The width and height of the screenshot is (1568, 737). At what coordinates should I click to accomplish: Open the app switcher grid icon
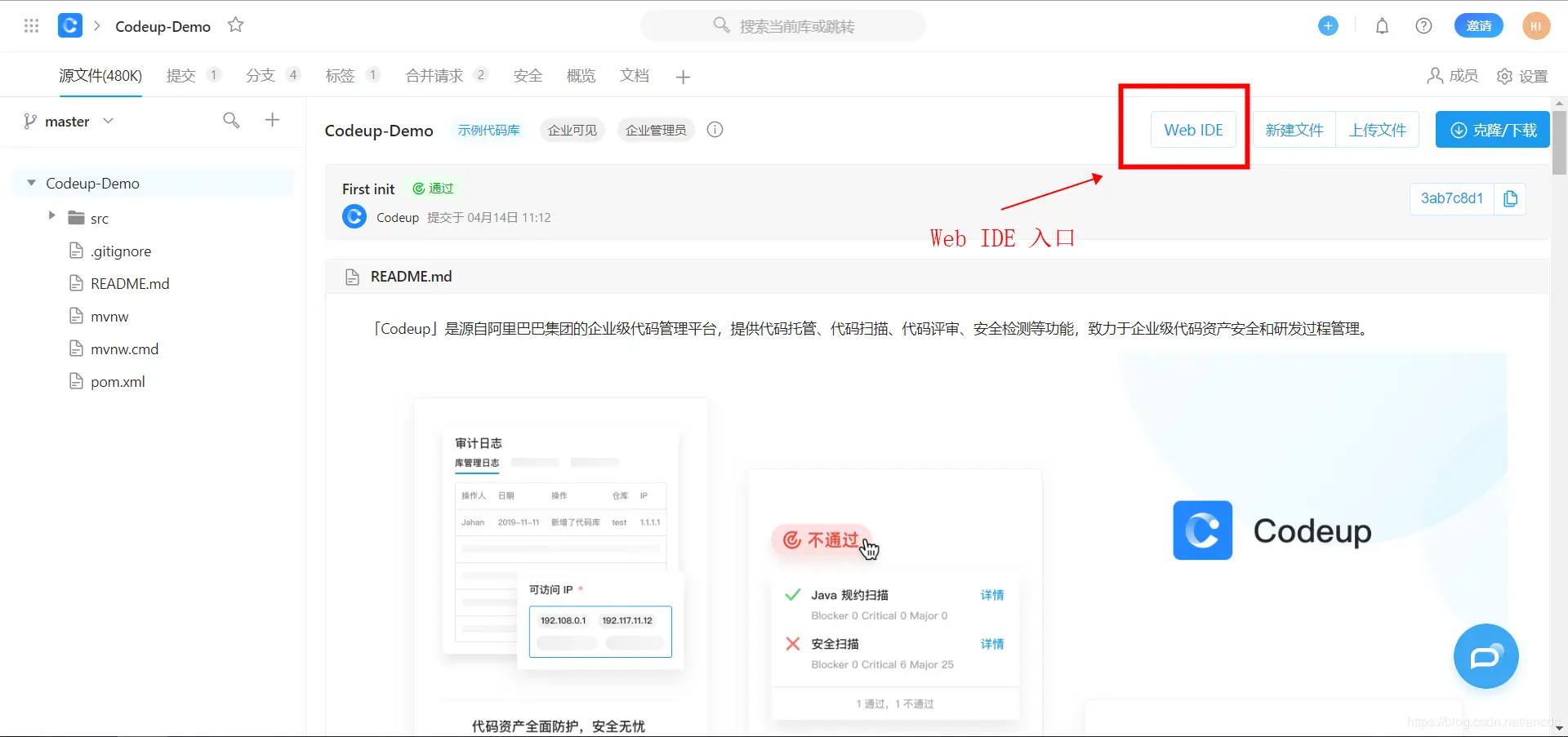tap(31, 25)
